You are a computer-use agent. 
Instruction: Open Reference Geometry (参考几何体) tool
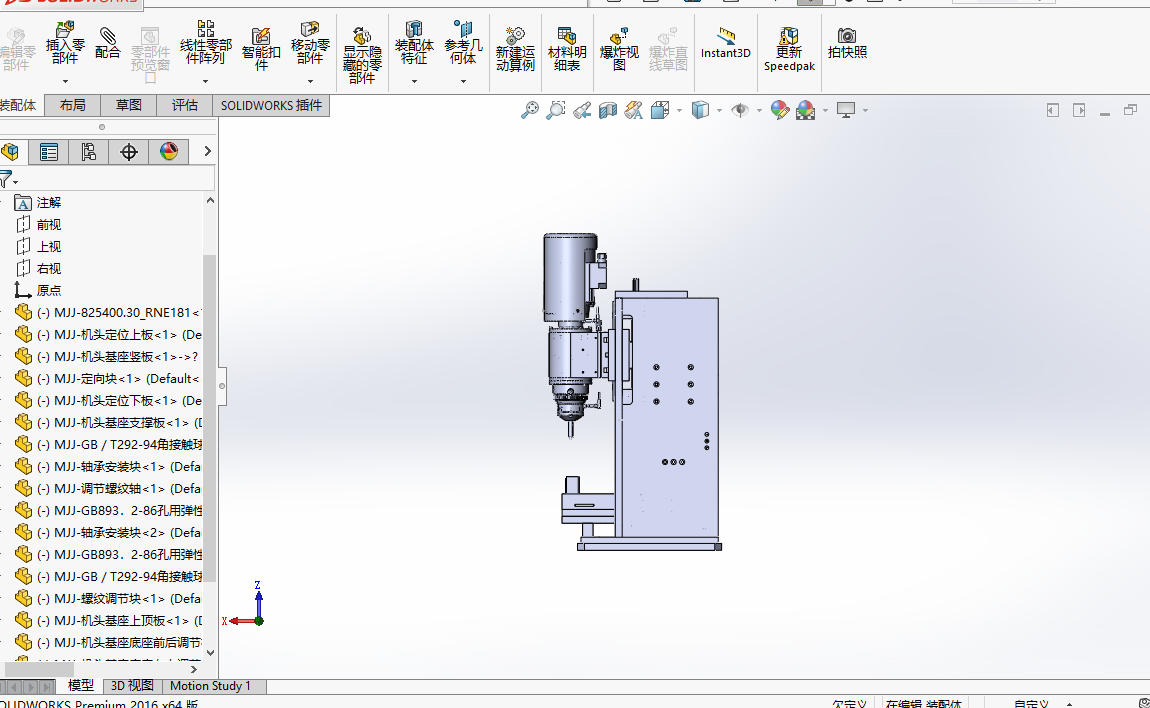pyautogui.click(x=464, y=43)
